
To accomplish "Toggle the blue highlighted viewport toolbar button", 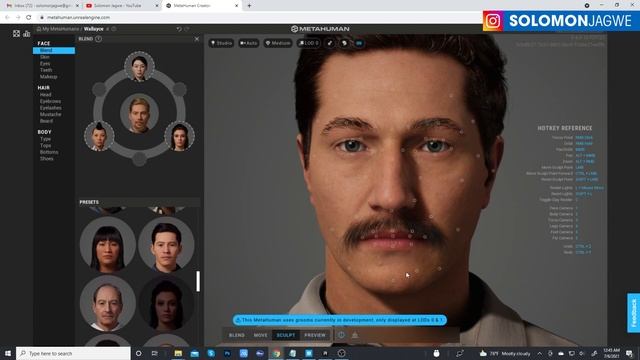I will coord(359,43).
